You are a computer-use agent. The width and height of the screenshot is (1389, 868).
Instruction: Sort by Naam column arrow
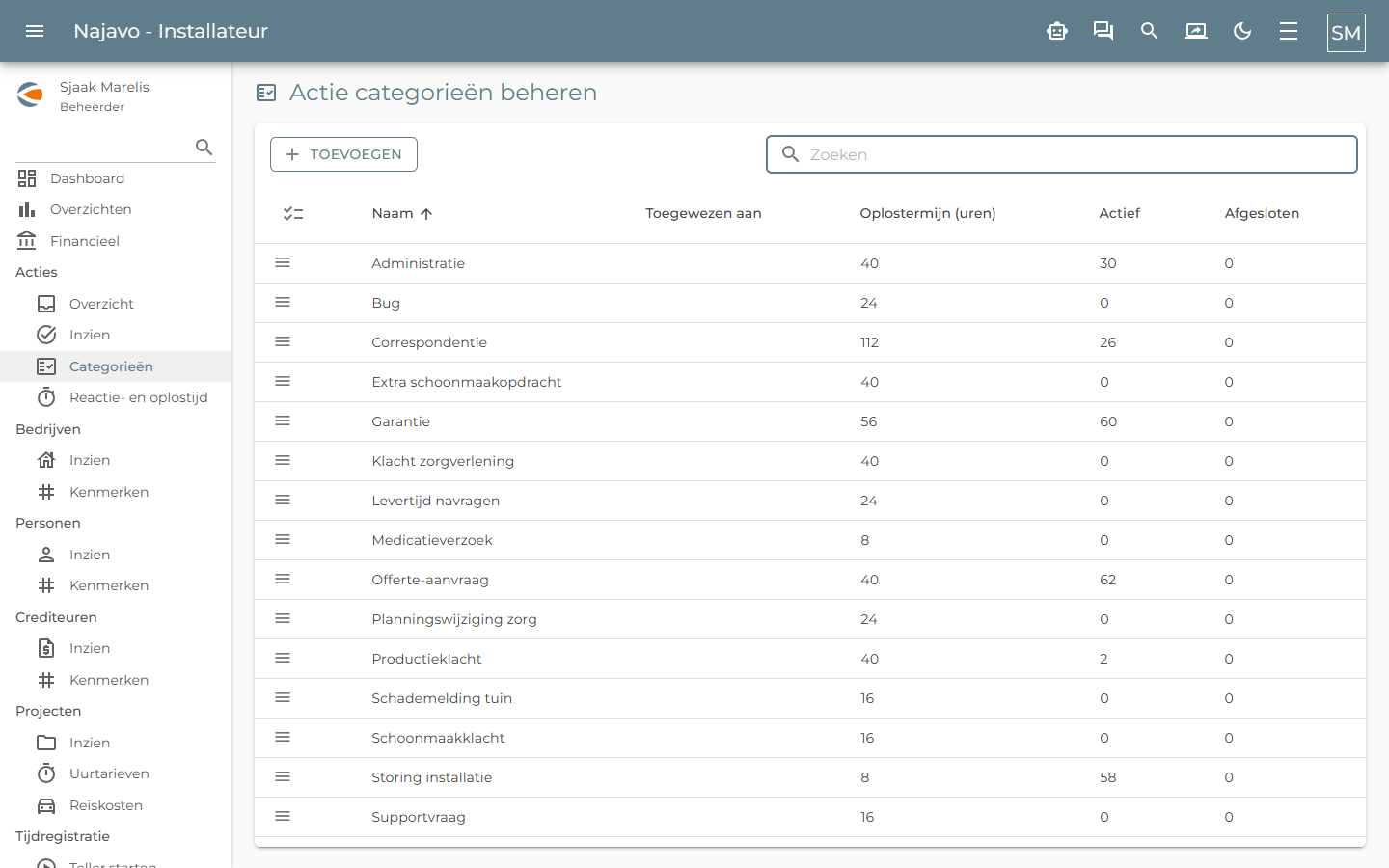pyautogui.click(x=426, y=214)
